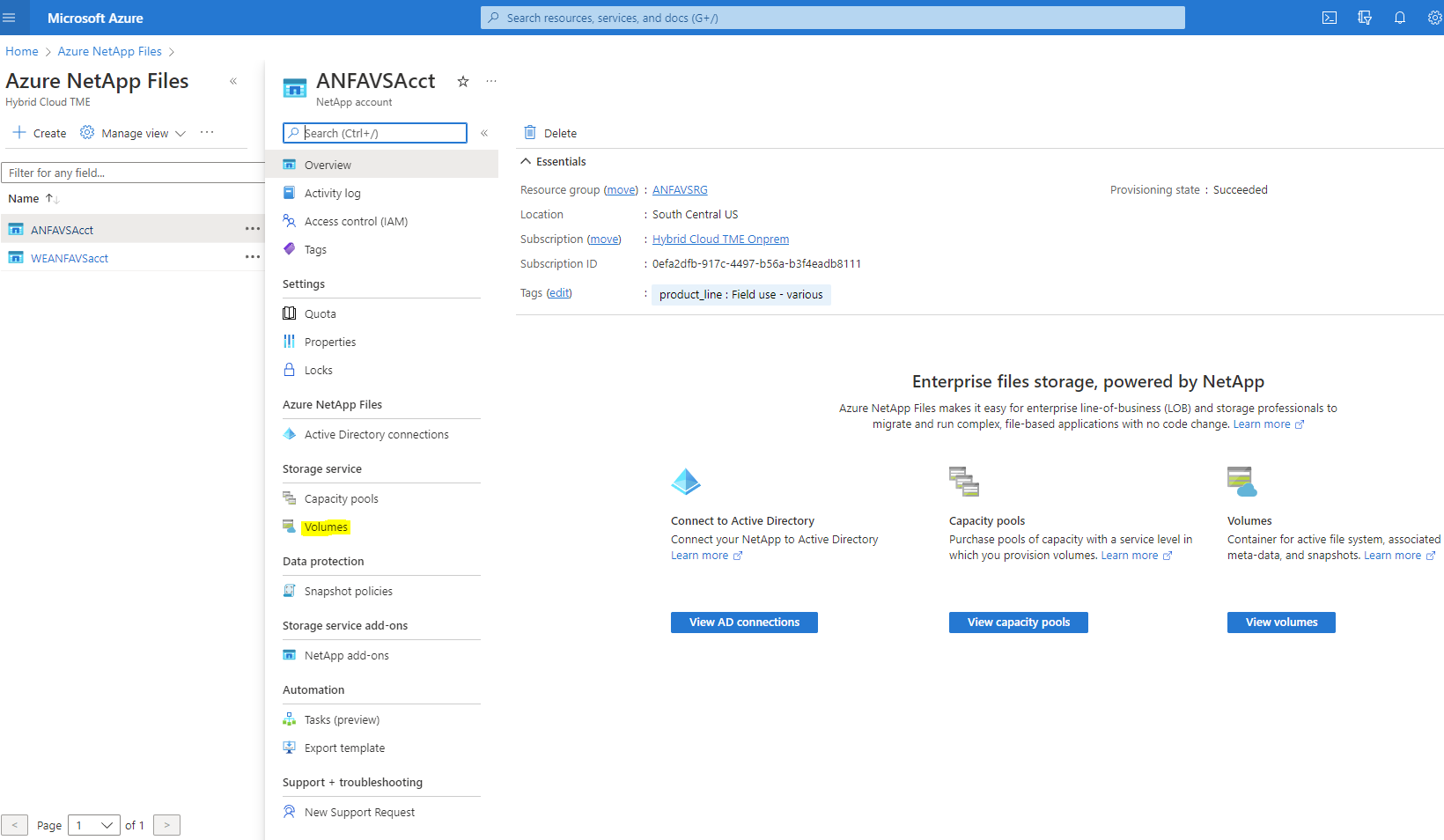Open the portal settings gear icon

click(1434, 18)
